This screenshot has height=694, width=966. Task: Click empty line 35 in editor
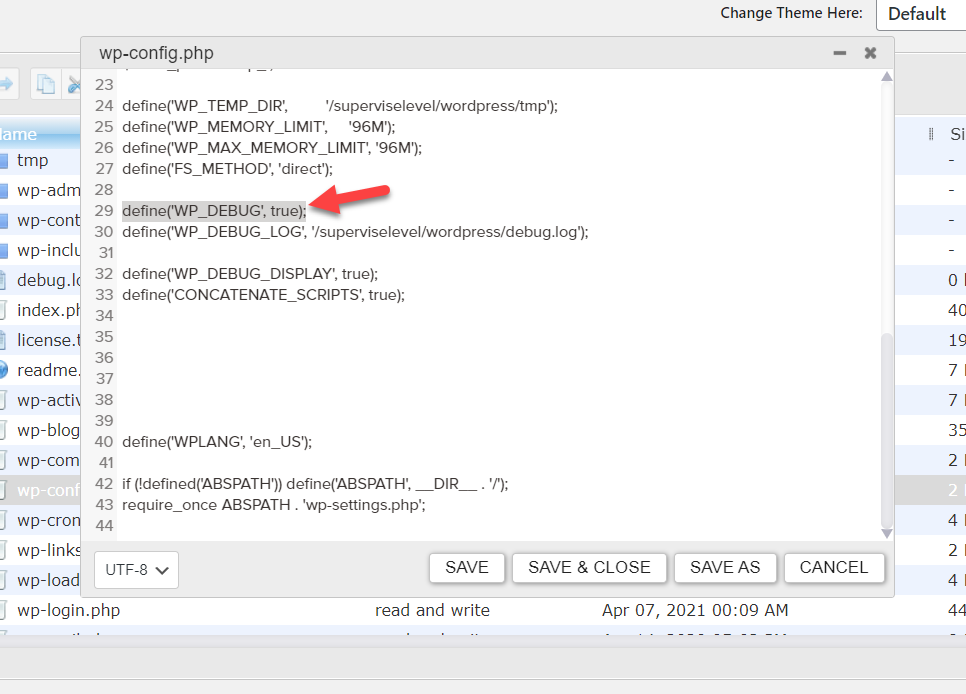[x=499, y=337]
